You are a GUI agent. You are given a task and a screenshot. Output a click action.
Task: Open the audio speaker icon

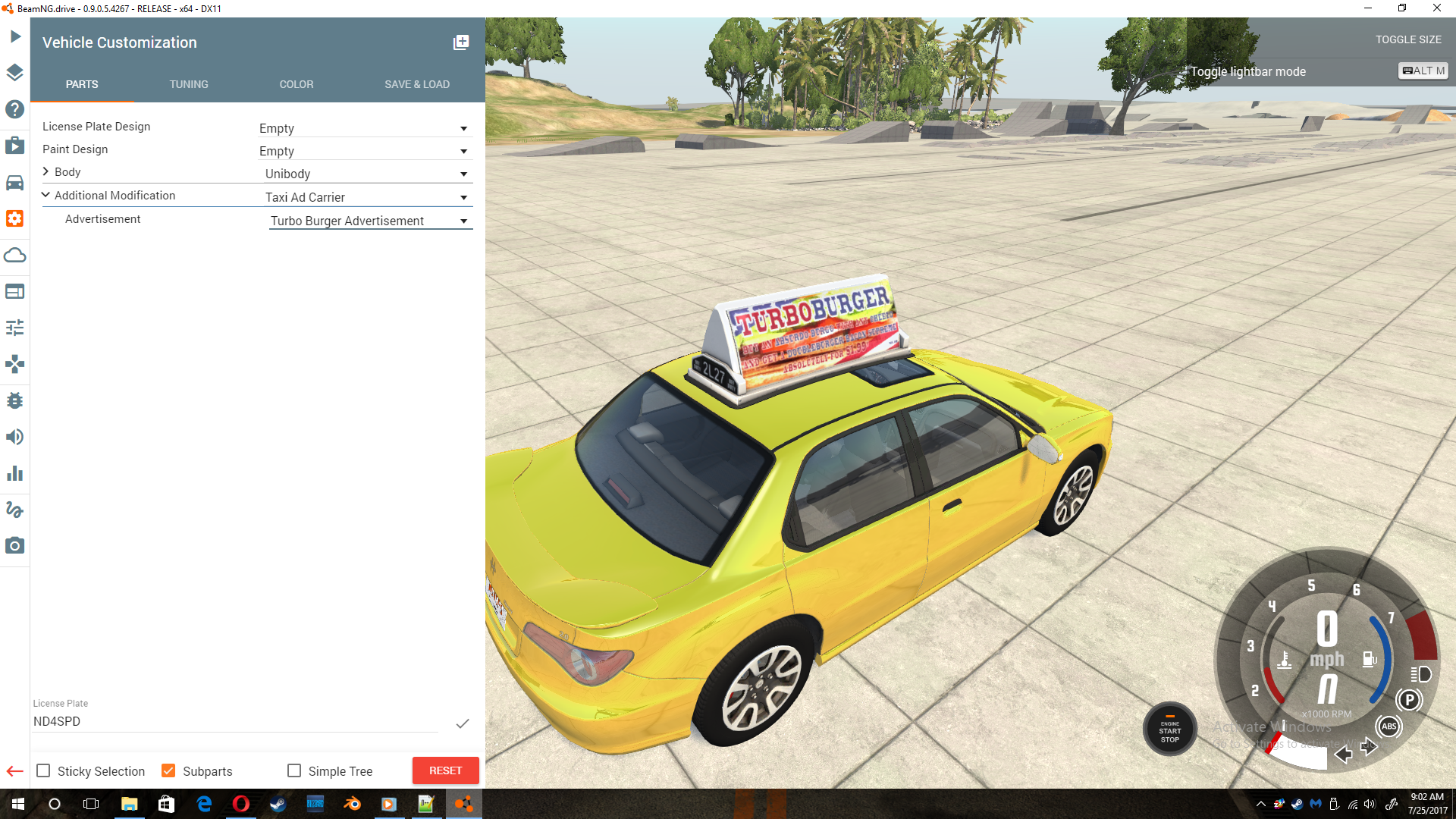click(x=15, y=437)
